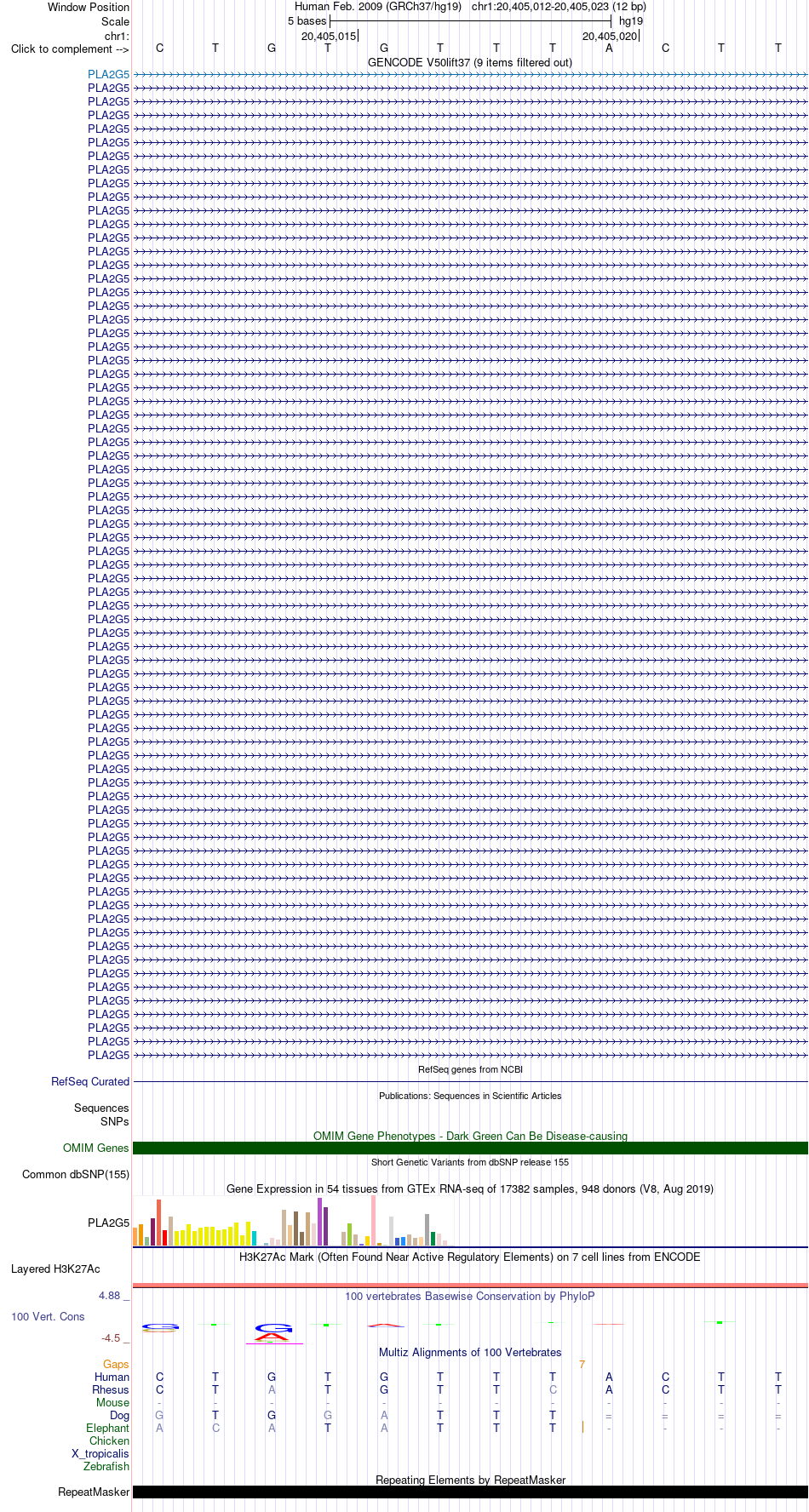809x1512 pixels.
Task: Open 'Publications: Sequences in Scientific Articles' title
Action: click(x=470, y=1096)
